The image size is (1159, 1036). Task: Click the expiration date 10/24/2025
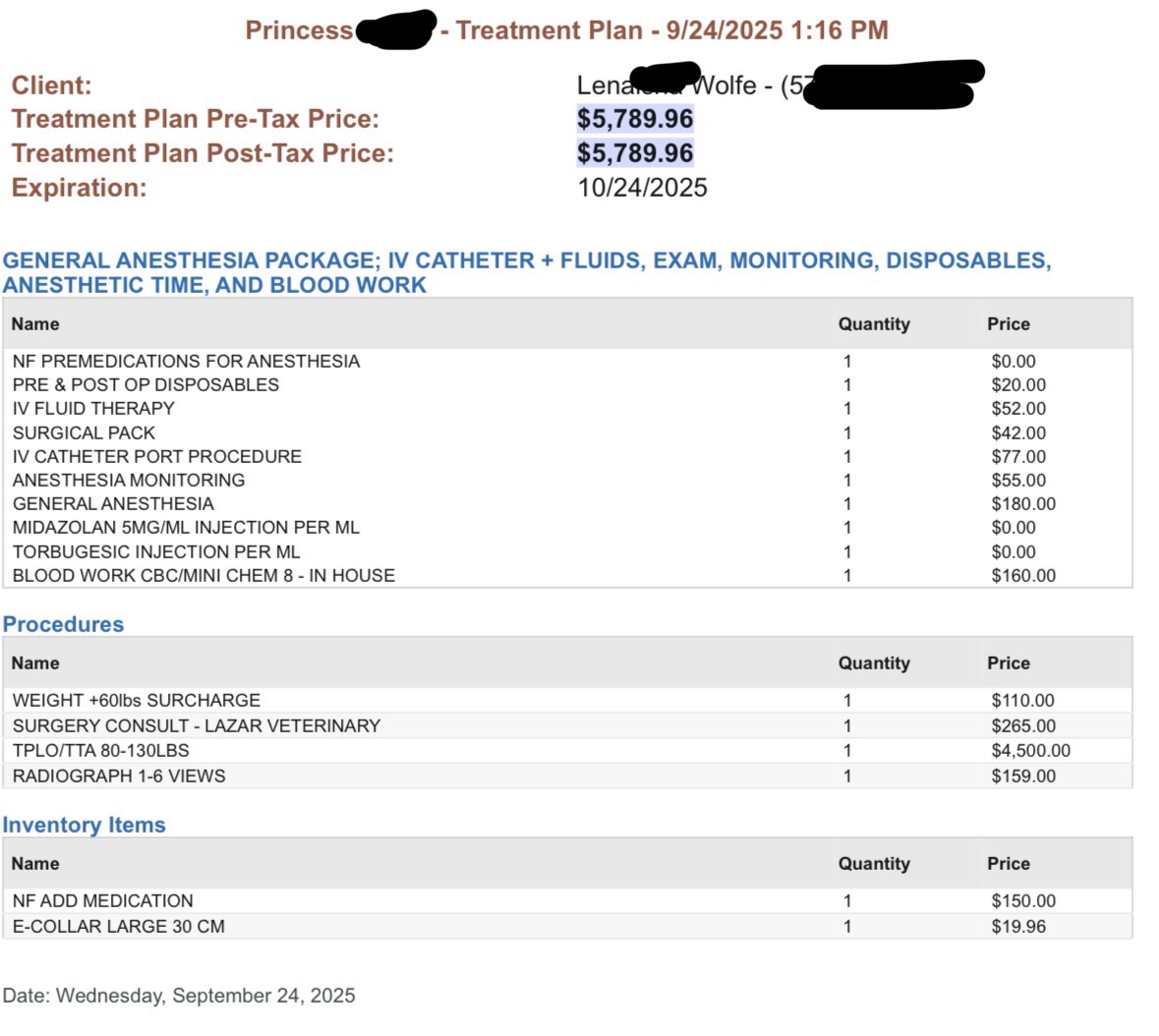[x=642, y=188]
